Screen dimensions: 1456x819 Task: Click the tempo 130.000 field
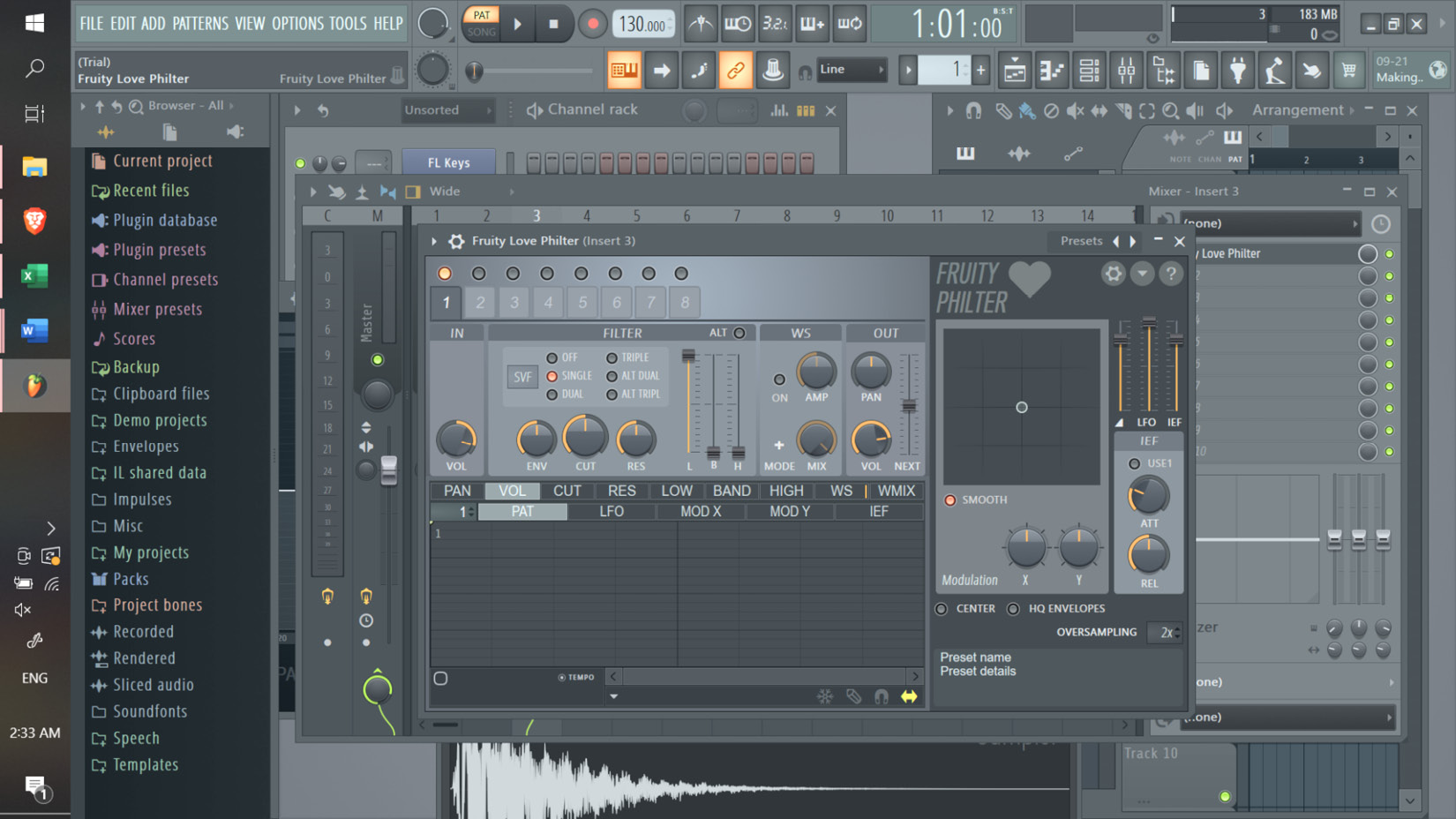643,25
